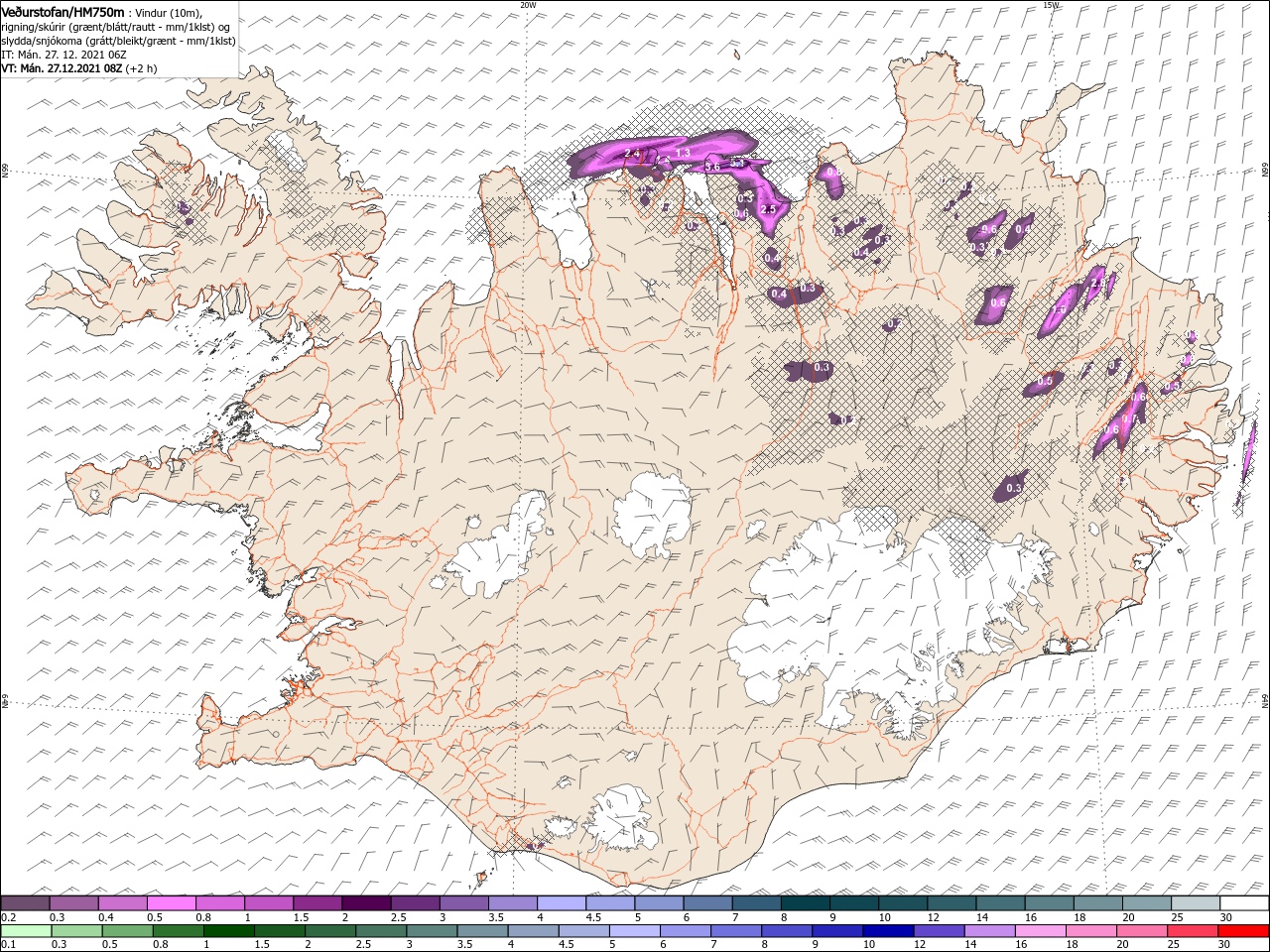1270x952 pixels.
Task: Pick the 0.3–0.5 light green rain swatch
Action: [77, 931]
